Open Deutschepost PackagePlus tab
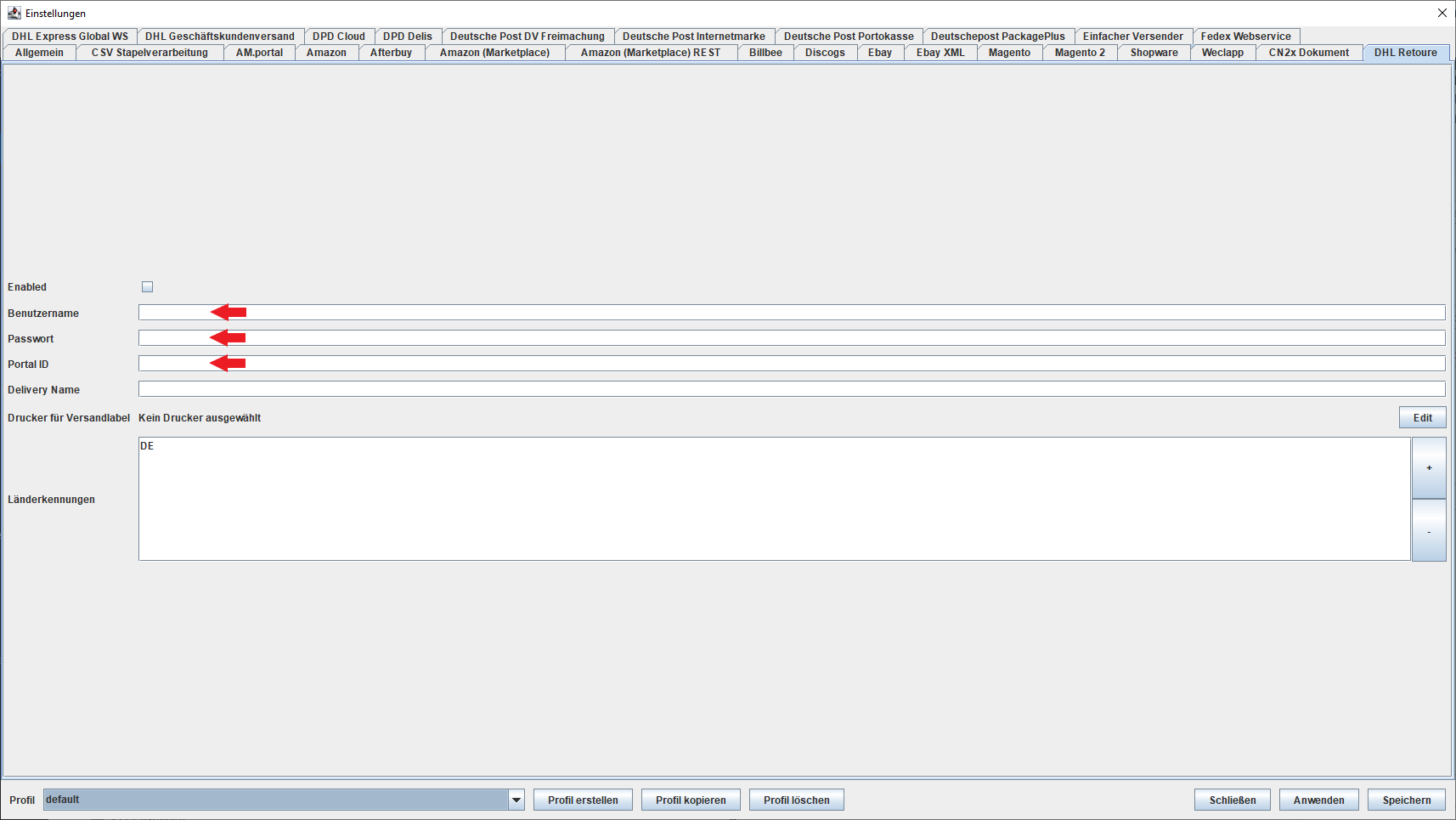Viewport: 1456px width, 820px height. pyautogui.click(x=998, y=37)
